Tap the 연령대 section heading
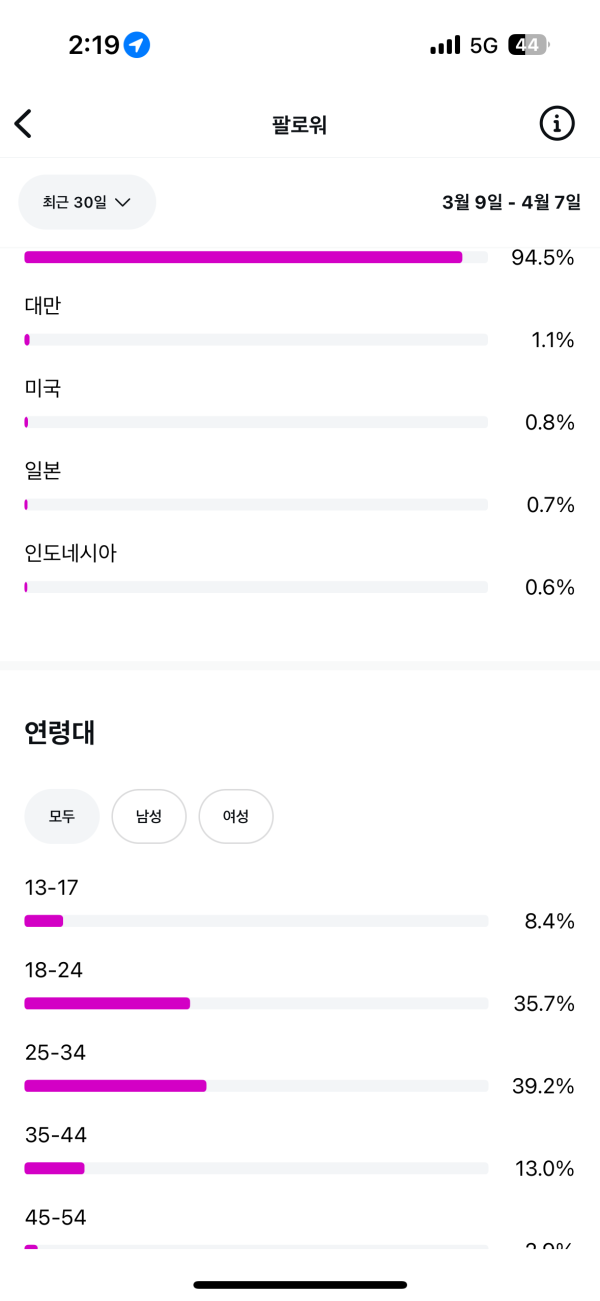The height and width of the screenshot is (1301, 600). [x=60, y=733]
